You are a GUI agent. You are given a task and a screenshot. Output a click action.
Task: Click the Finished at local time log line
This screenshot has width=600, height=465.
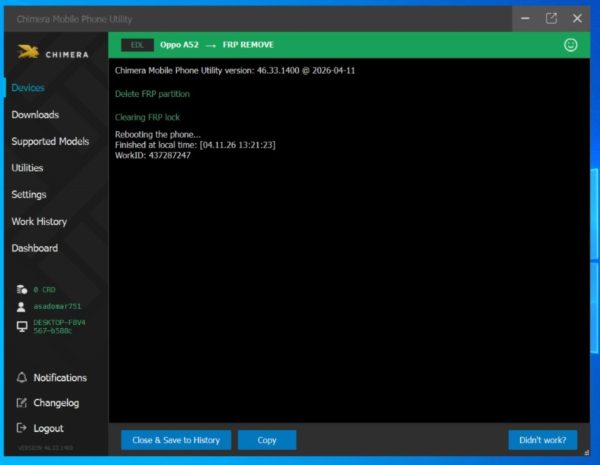tap(195, 145)
